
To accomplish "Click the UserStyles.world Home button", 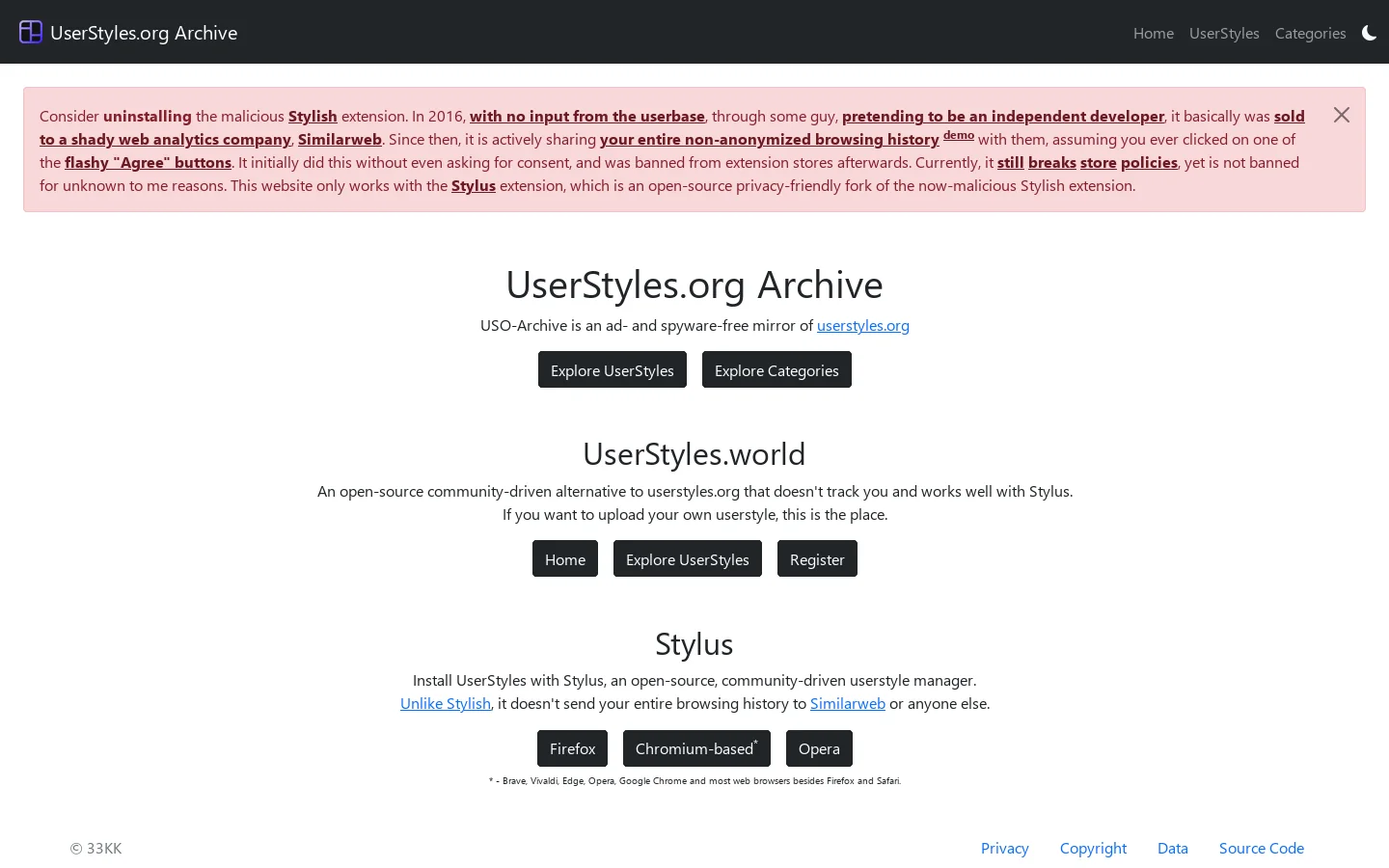I will tap(565, 559).
